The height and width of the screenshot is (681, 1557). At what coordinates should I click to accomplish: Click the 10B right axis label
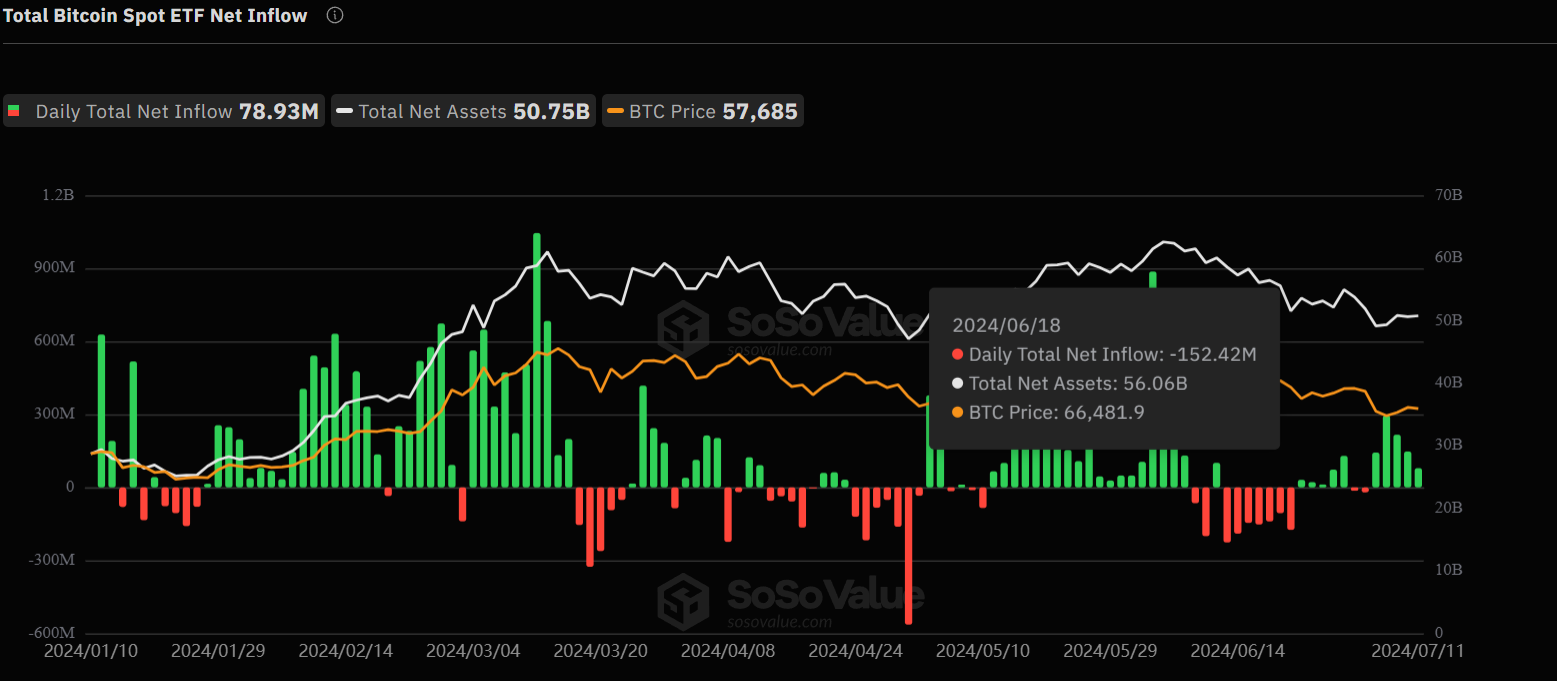[x=1449, y=571]
